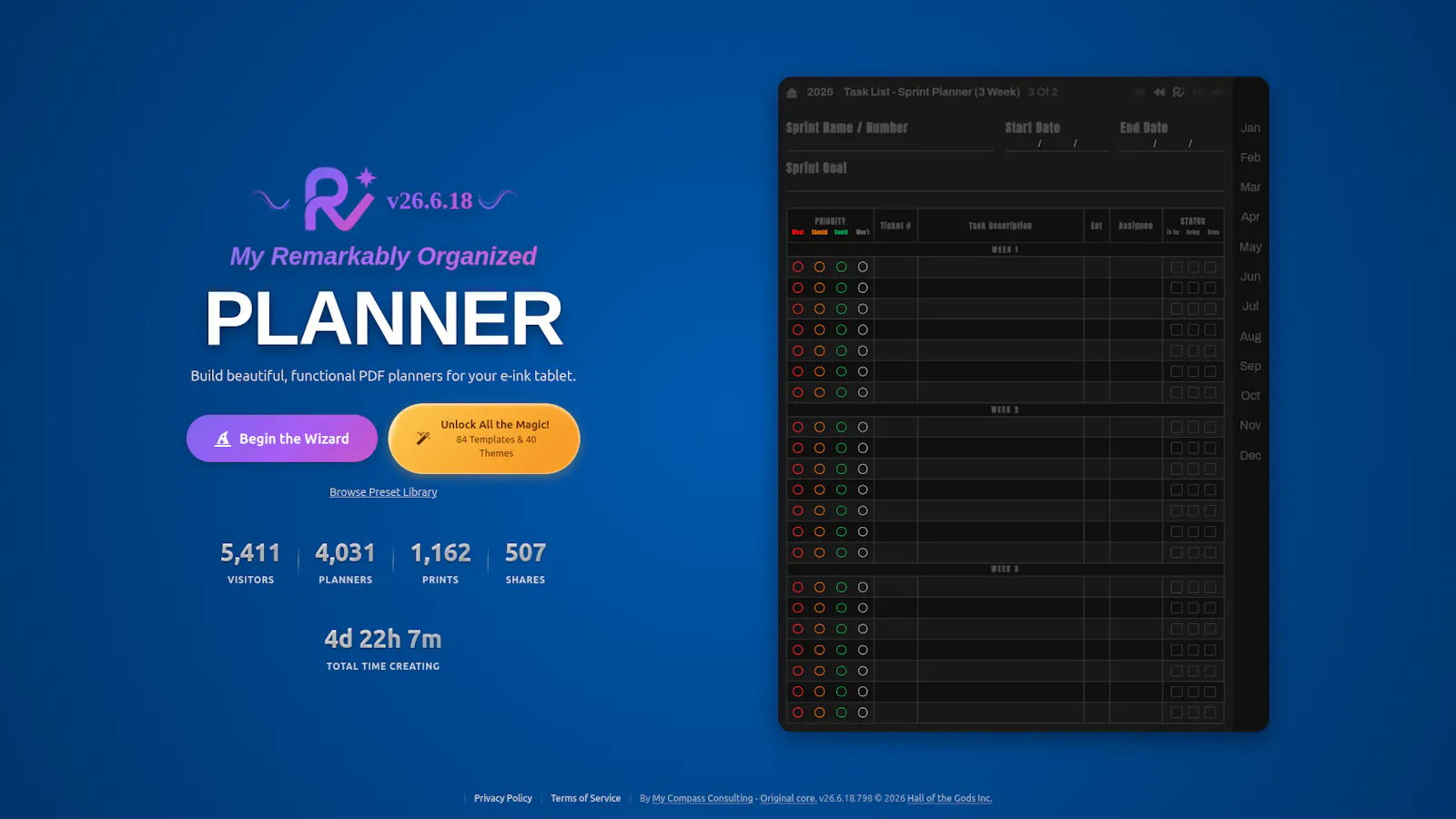
Task: Click the wizard hat icon on Begin button
Action: pos(223,439)
